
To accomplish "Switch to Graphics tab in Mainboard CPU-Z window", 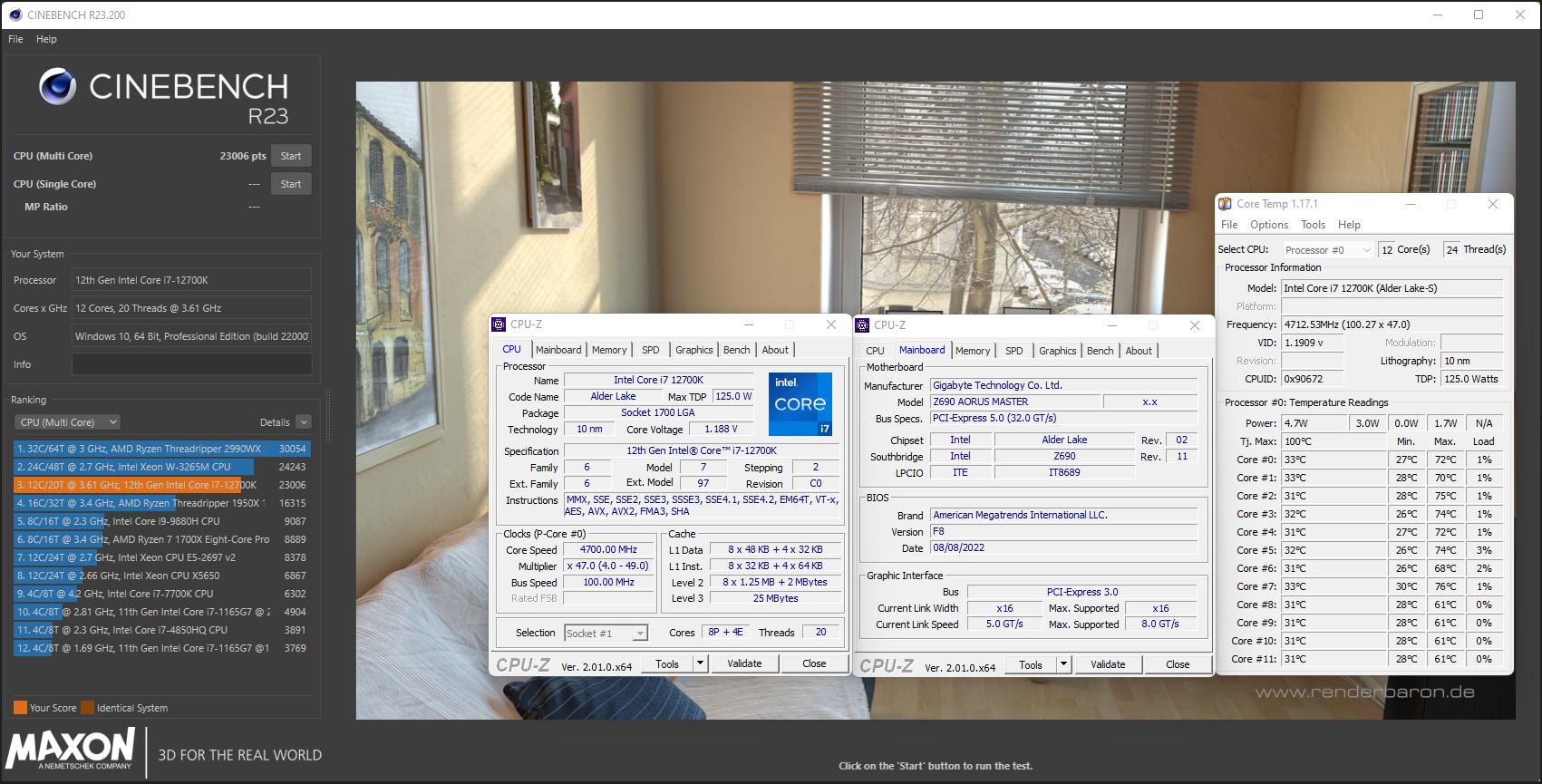I will click(1058, 351).
